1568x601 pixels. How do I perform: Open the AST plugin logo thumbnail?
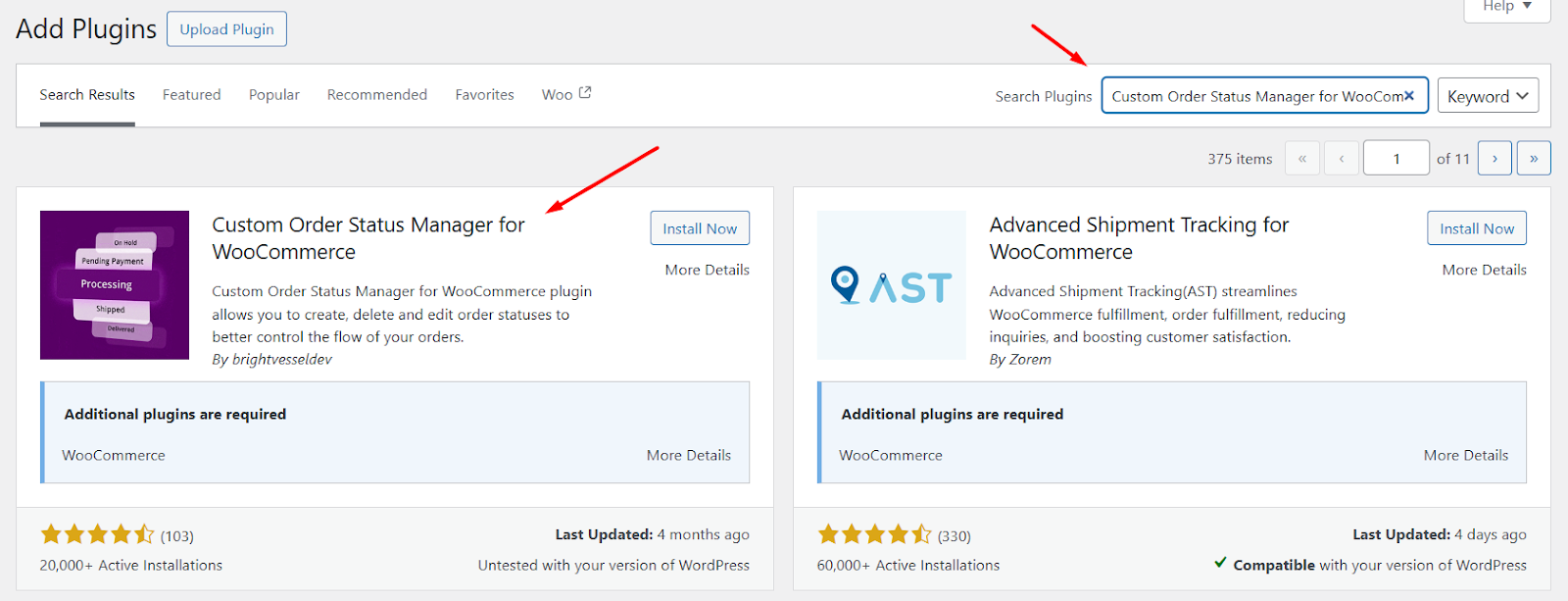coord(892,285)
